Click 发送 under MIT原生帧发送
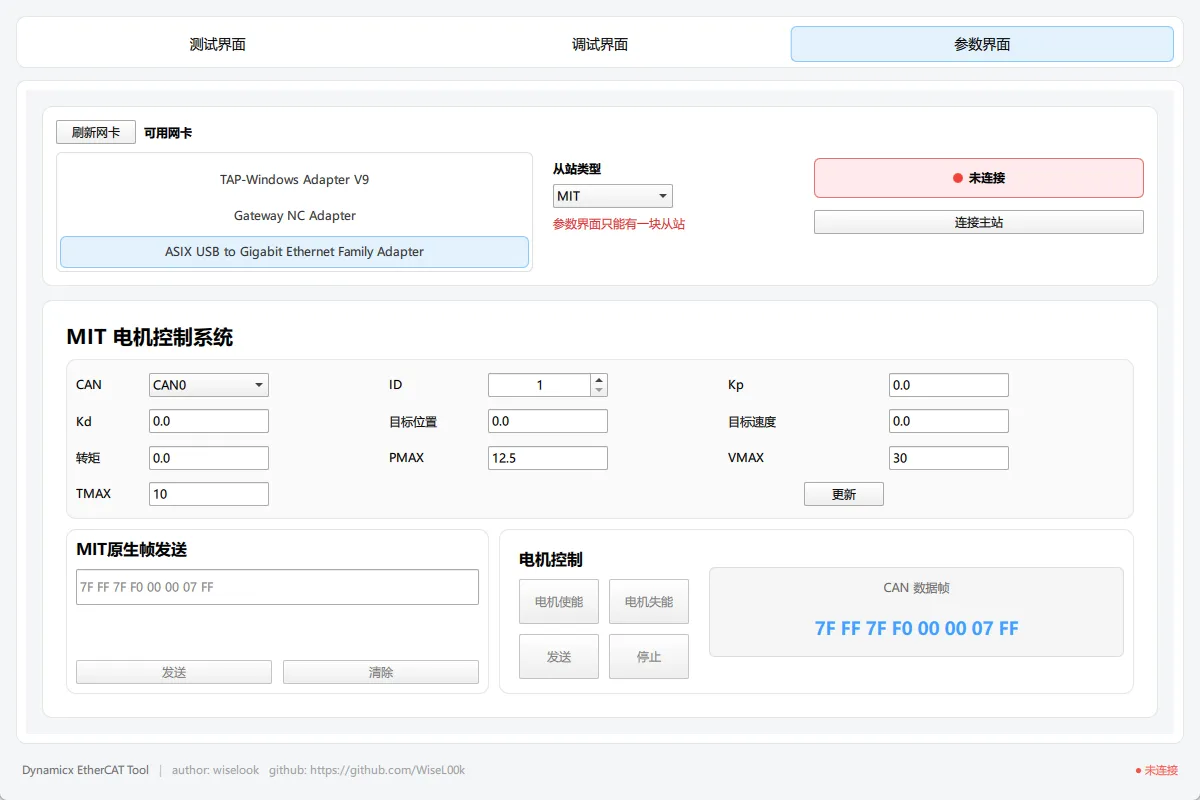 (174, 672)
